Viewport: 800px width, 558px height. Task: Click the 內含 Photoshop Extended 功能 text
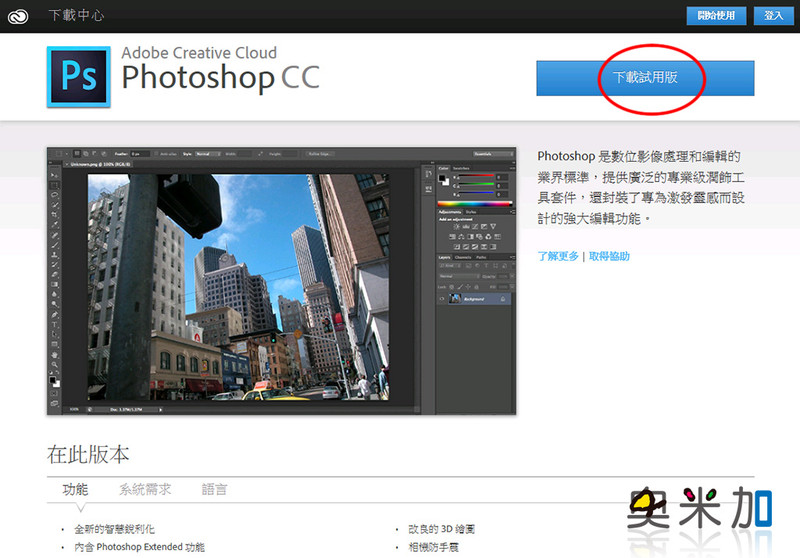coord(139,547)
